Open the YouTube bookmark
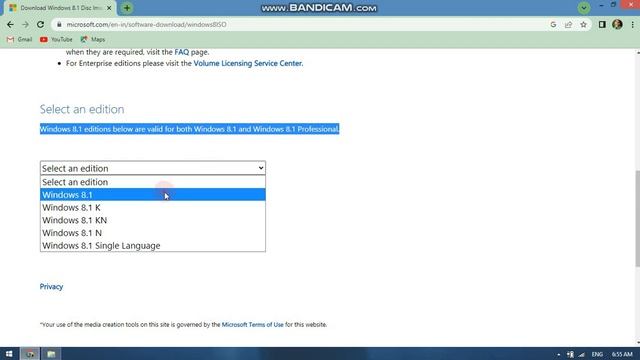This screenshot has width=640, height=360. pyautogui.click(x=56, y=39)
